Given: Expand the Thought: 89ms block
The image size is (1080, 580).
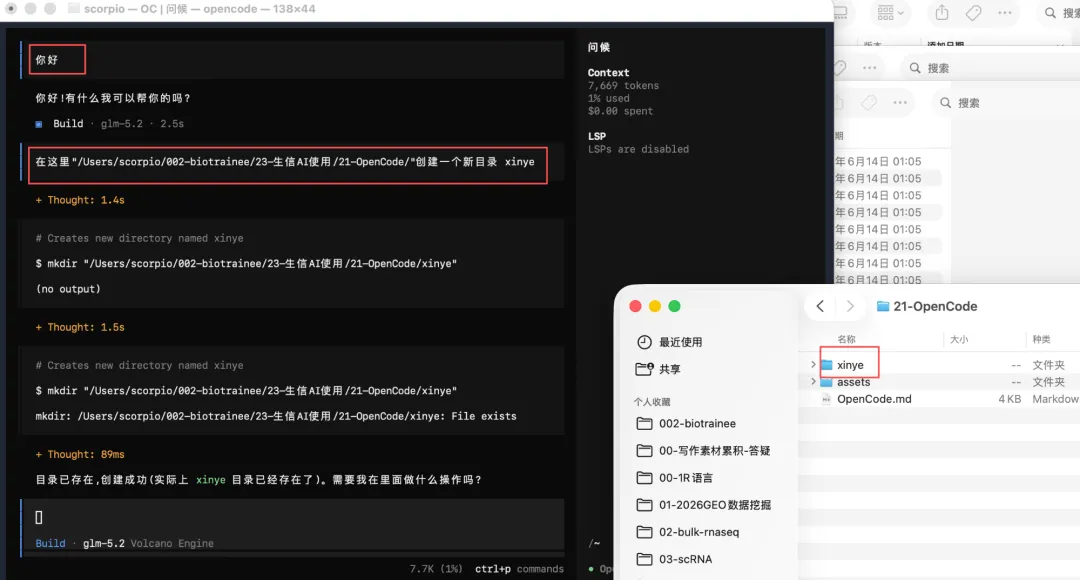Looking at the screenshot, I should point(80,455).
